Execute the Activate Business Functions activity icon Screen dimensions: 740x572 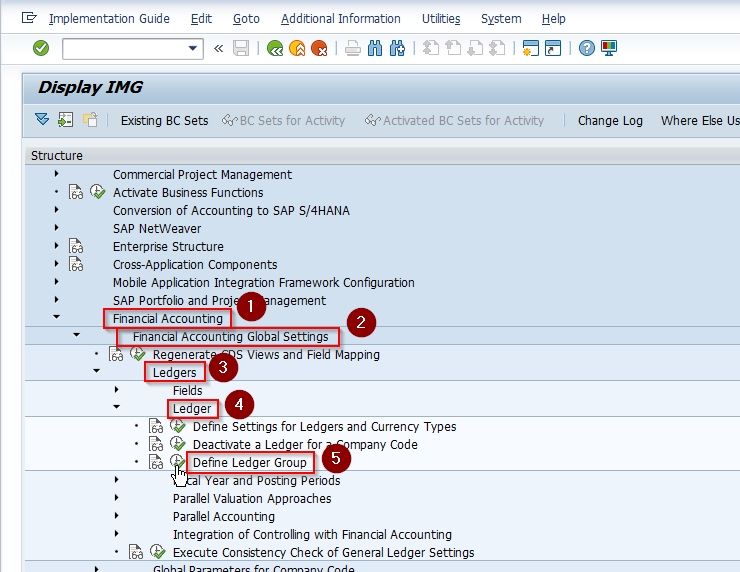coord(97,192)
